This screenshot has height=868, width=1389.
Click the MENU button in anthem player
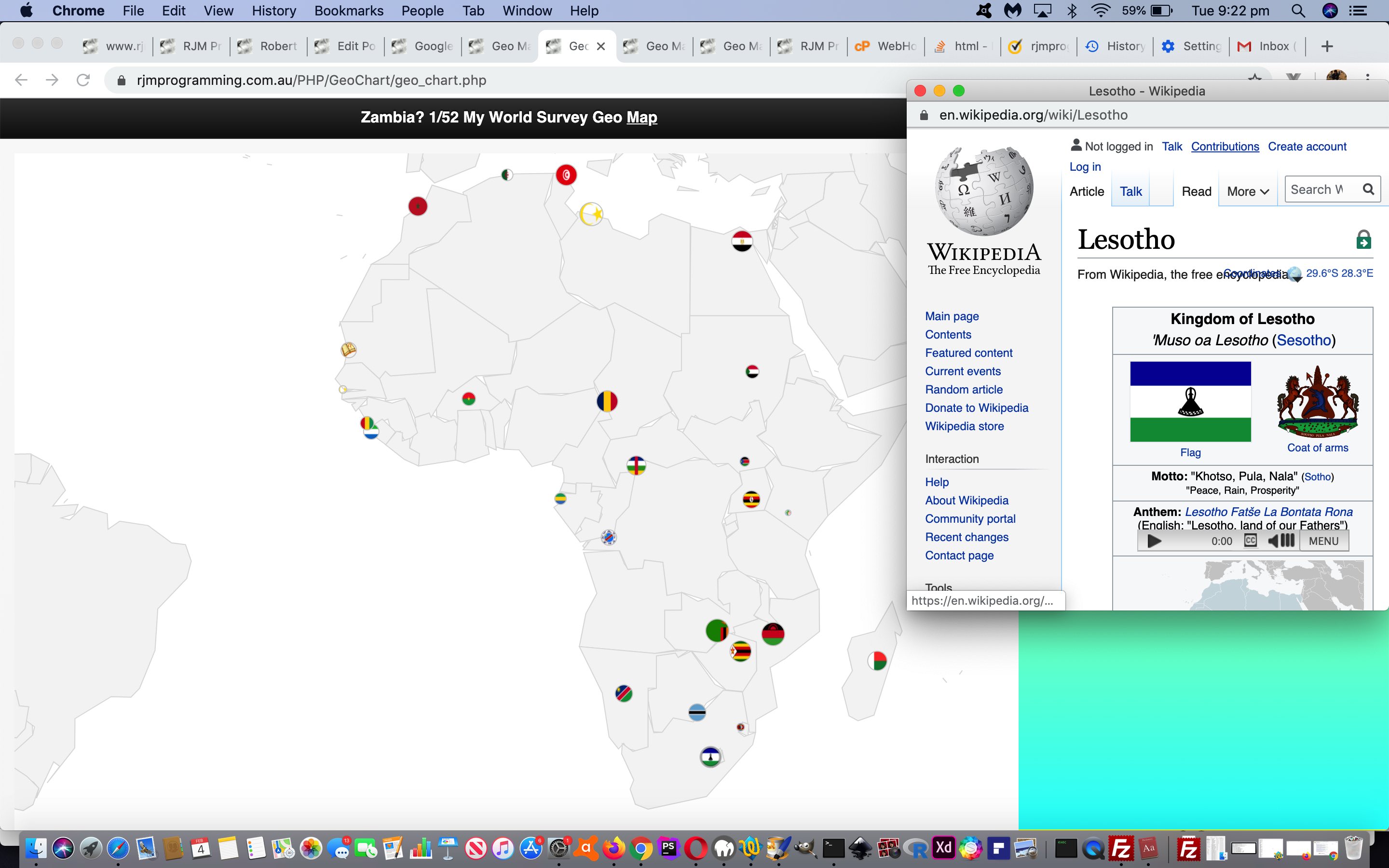1324,541
